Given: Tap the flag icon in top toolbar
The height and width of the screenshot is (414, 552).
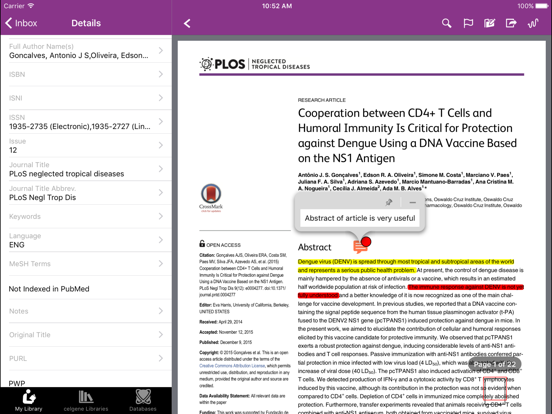Looking at the screenshot, I should point(468,23).
